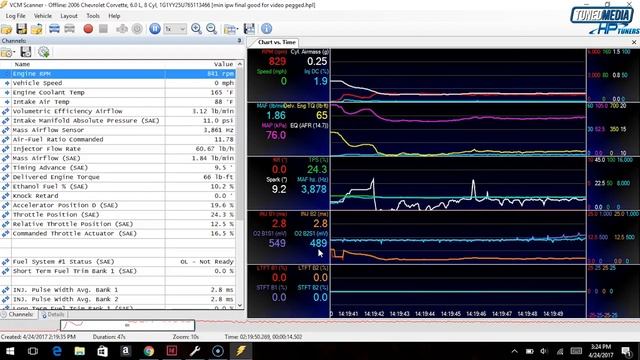Close the chart panel with the X
The image size is (640, 360).
[634, 42]
